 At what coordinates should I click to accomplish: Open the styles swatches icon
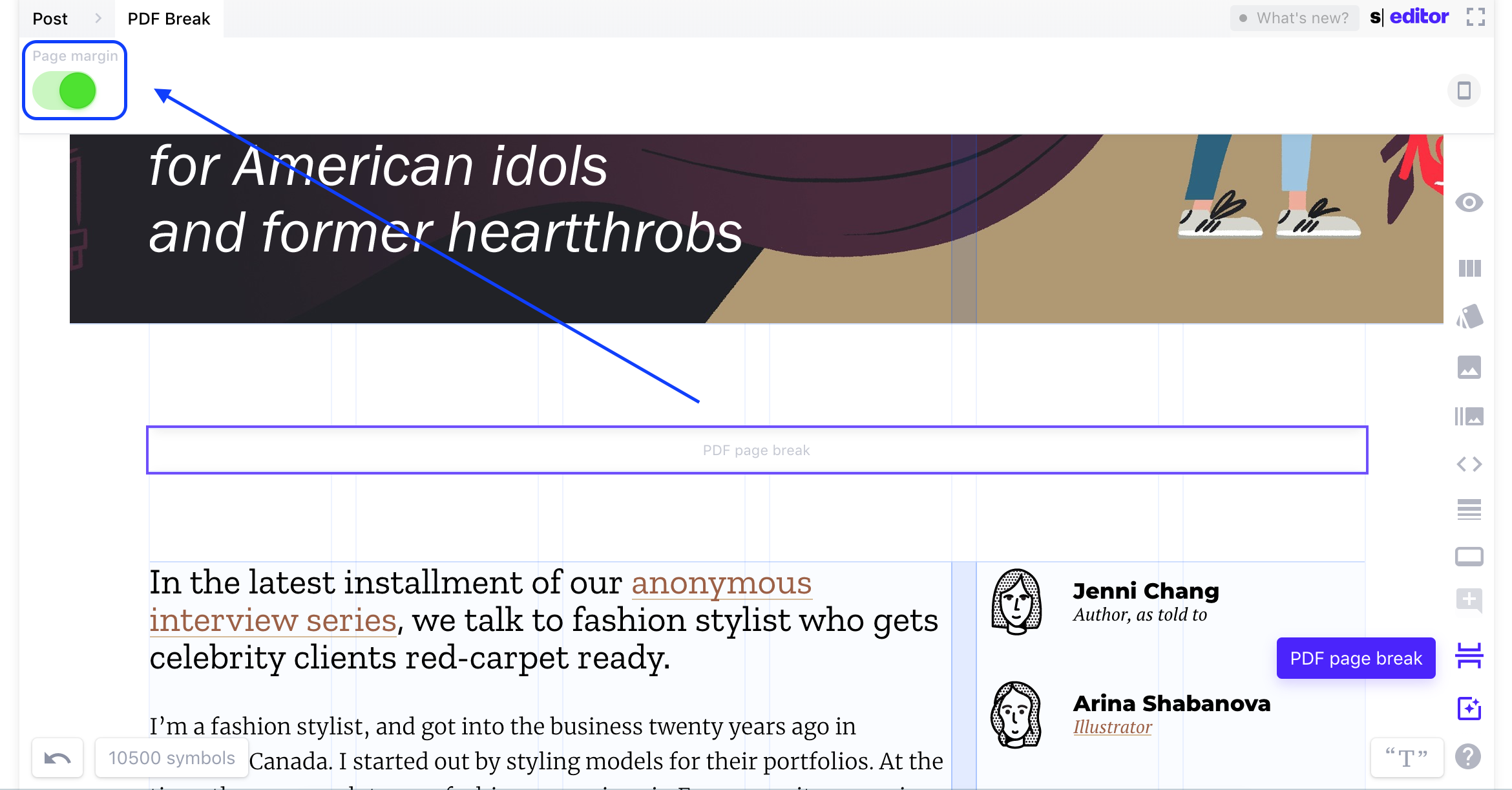click(1469, 317)
